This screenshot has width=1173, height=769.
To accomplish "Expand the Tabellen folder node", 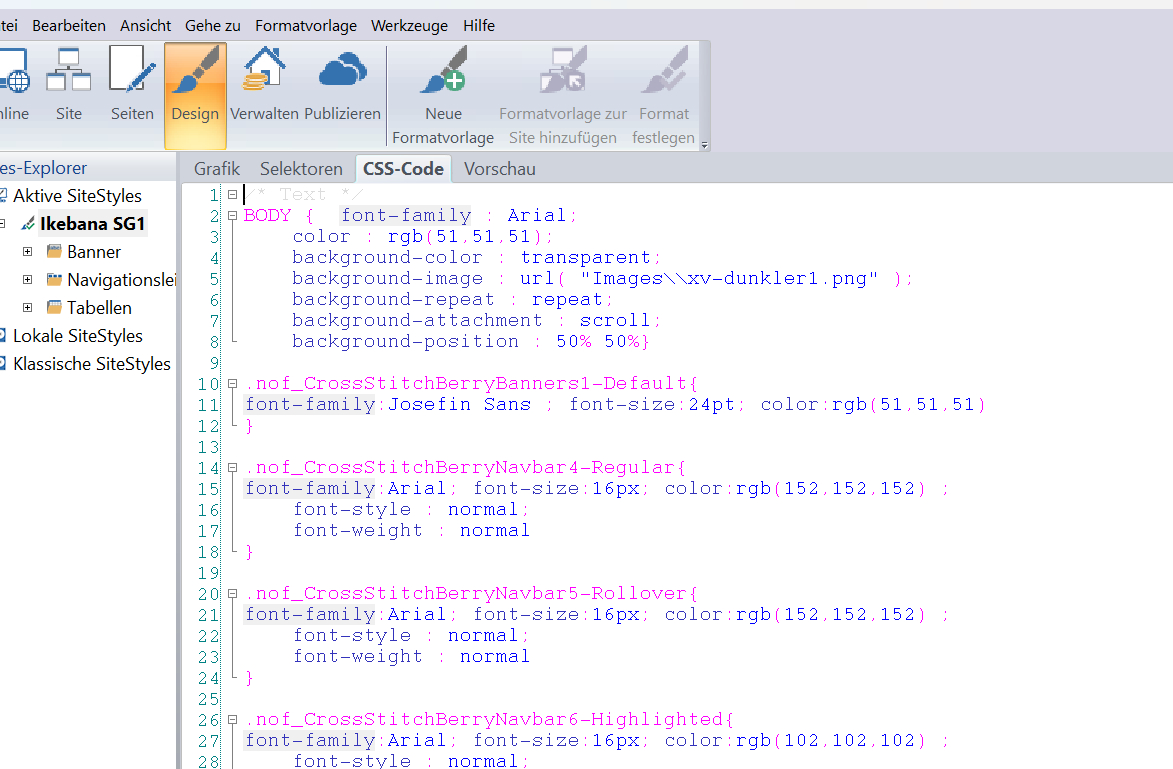I will click(27, 308).
